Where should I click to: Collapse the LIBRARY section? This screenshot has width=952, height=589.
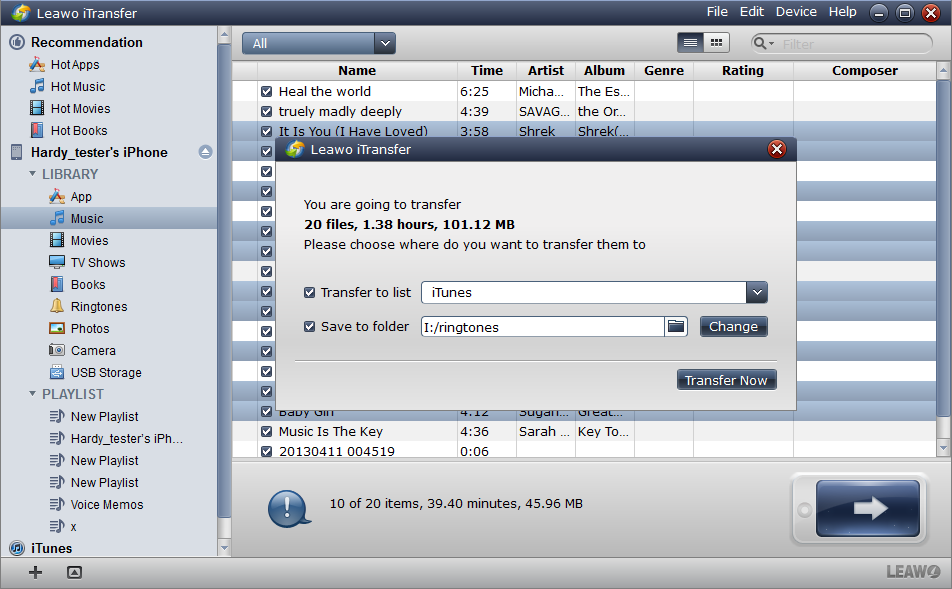[x=32, y=174]
